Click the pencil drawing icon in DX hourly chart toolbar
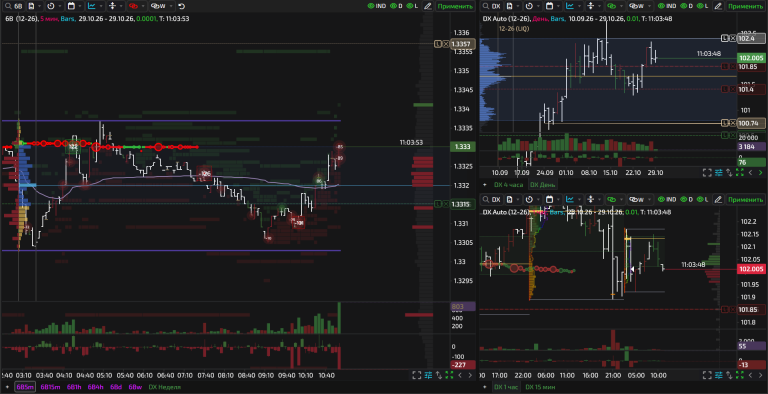This screenshot has width=768, height=394. [x=718, y=199]
